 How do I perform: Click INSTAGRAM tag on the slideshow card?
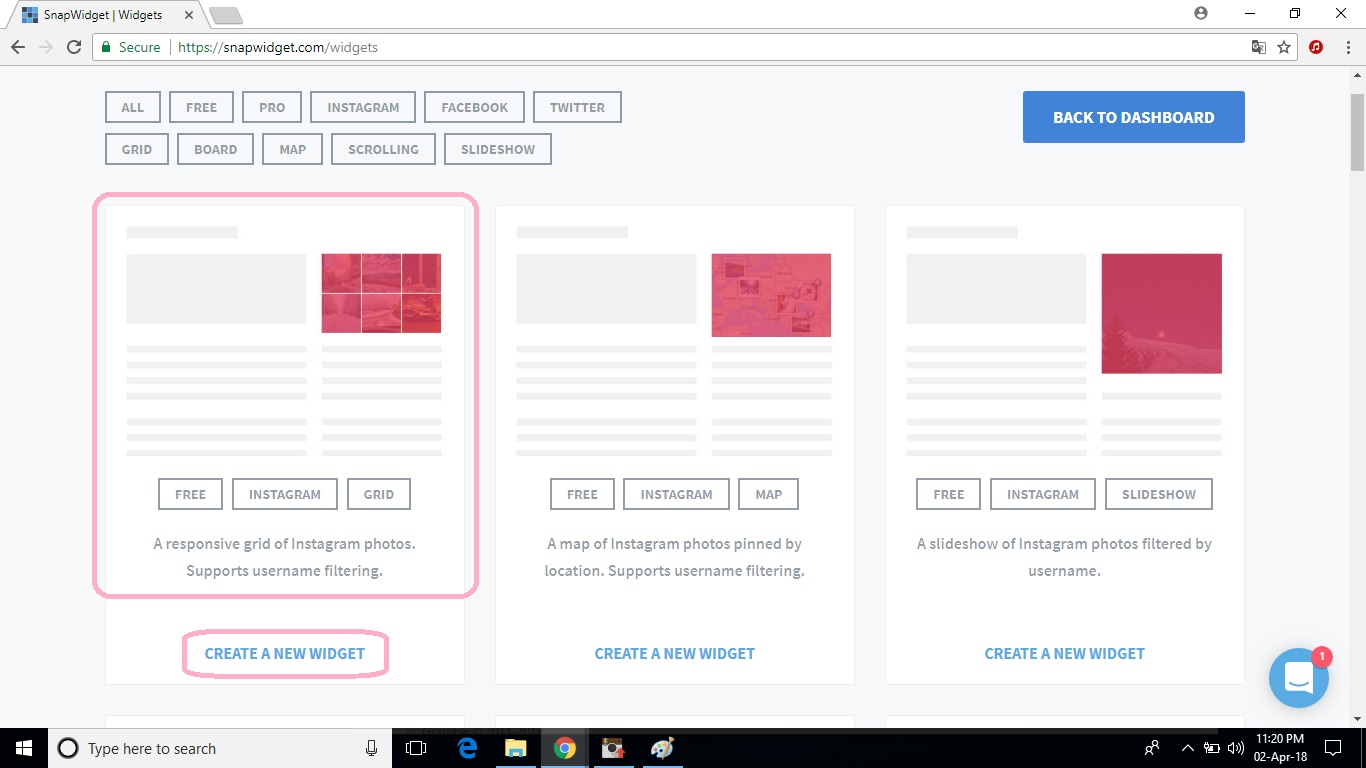[x=1043, y=494]
